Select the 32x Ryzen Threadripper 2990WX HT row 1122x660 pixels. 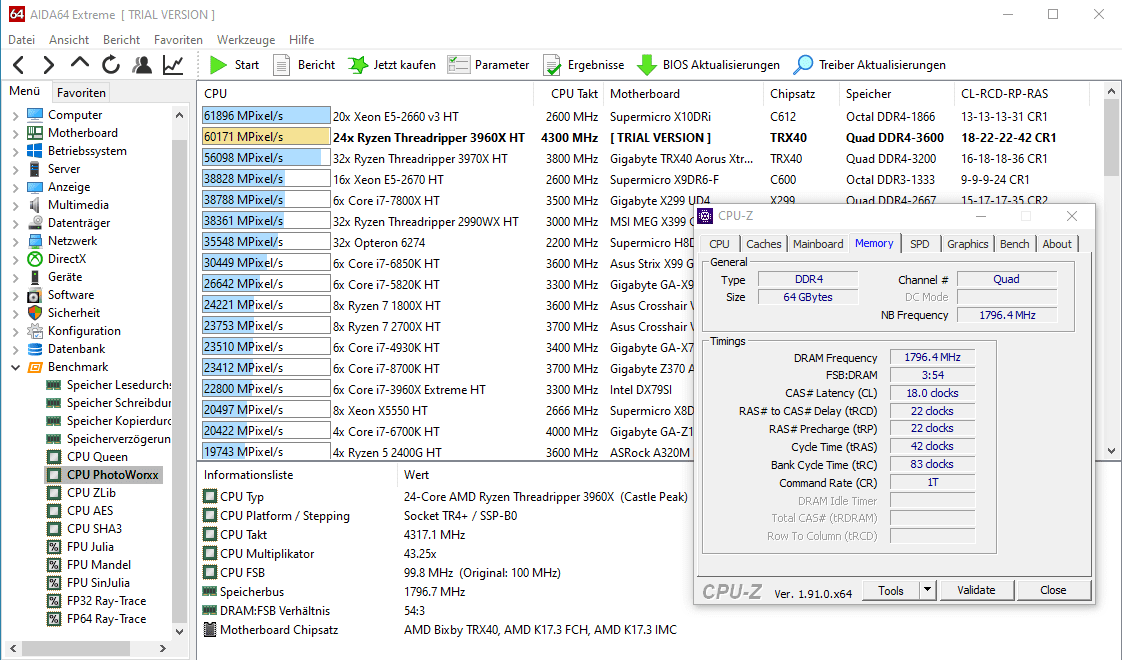click(425, 221)
